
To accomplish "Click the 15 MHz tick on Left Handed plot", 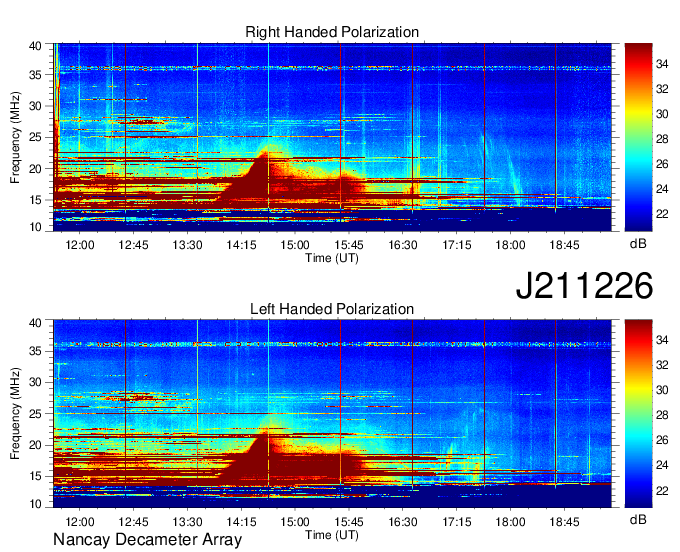I will (x=36, y=476).
